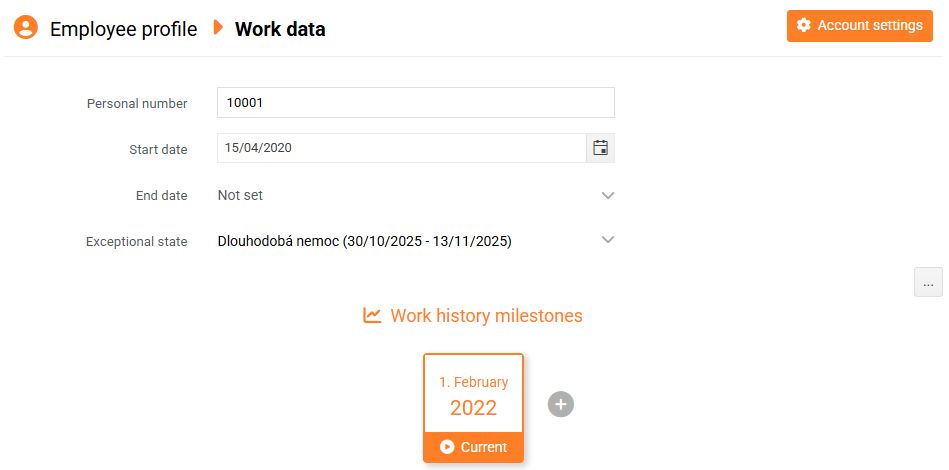
Task: Focus the Personal number input field
Action: pyautogui.click(x=415, y=102)
